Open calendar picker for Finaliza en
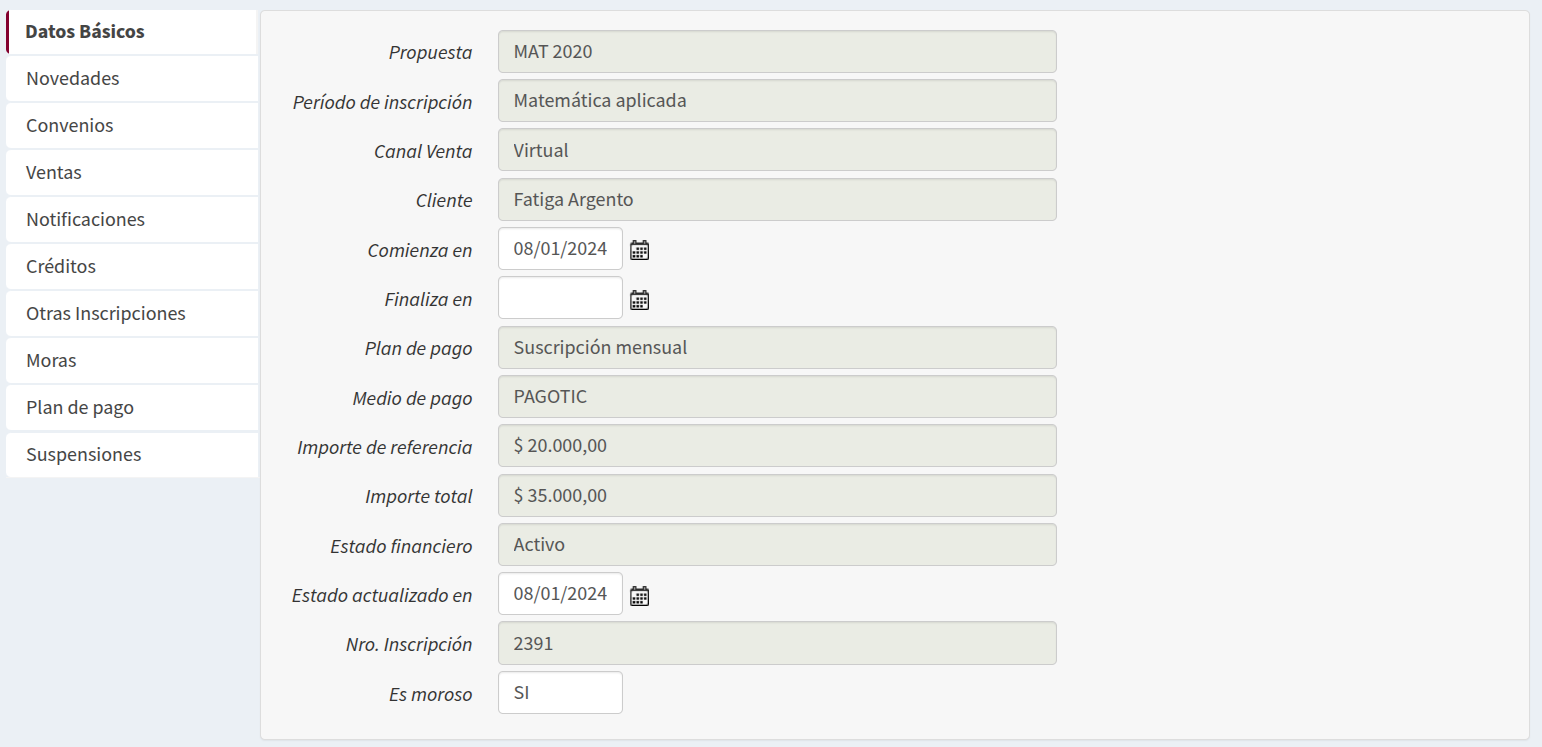The width and height of the screenshot is (1542, 747). point(640,299)
